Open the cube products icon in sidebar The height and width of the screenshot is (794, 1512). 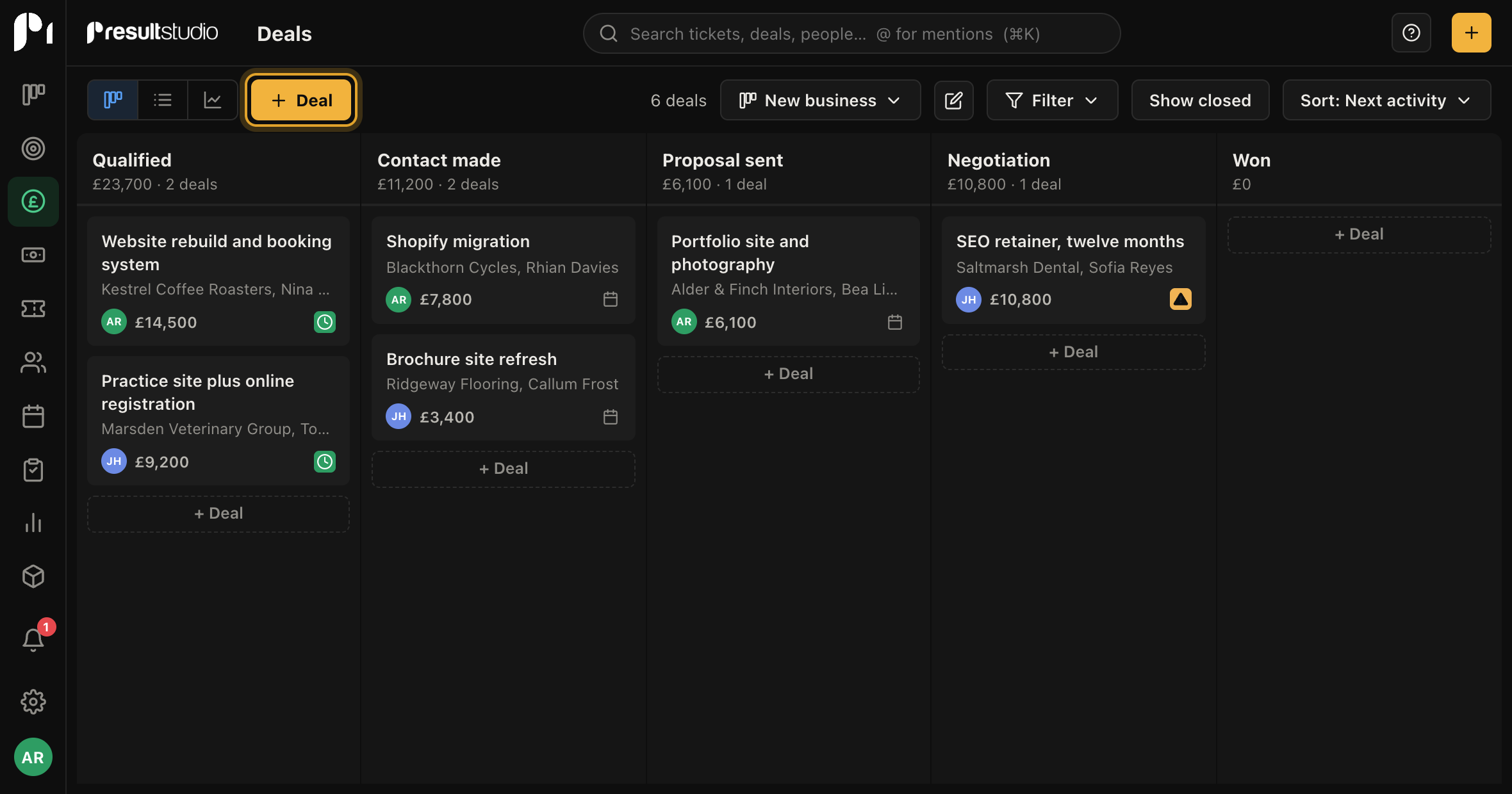pyautogui.click(x=33, y=576)
